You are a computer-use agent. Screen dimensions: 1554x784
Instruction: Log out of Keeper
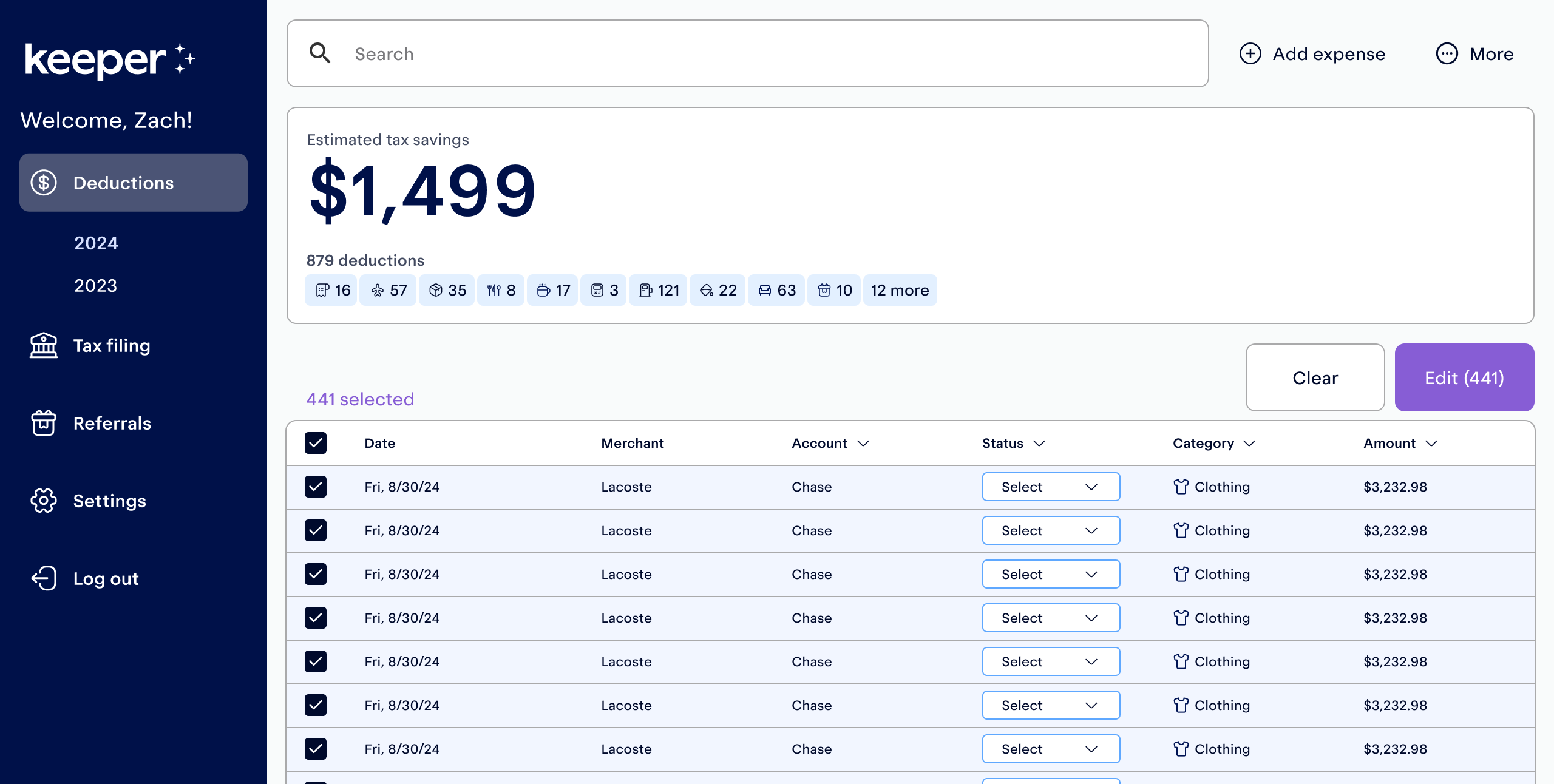106,578
